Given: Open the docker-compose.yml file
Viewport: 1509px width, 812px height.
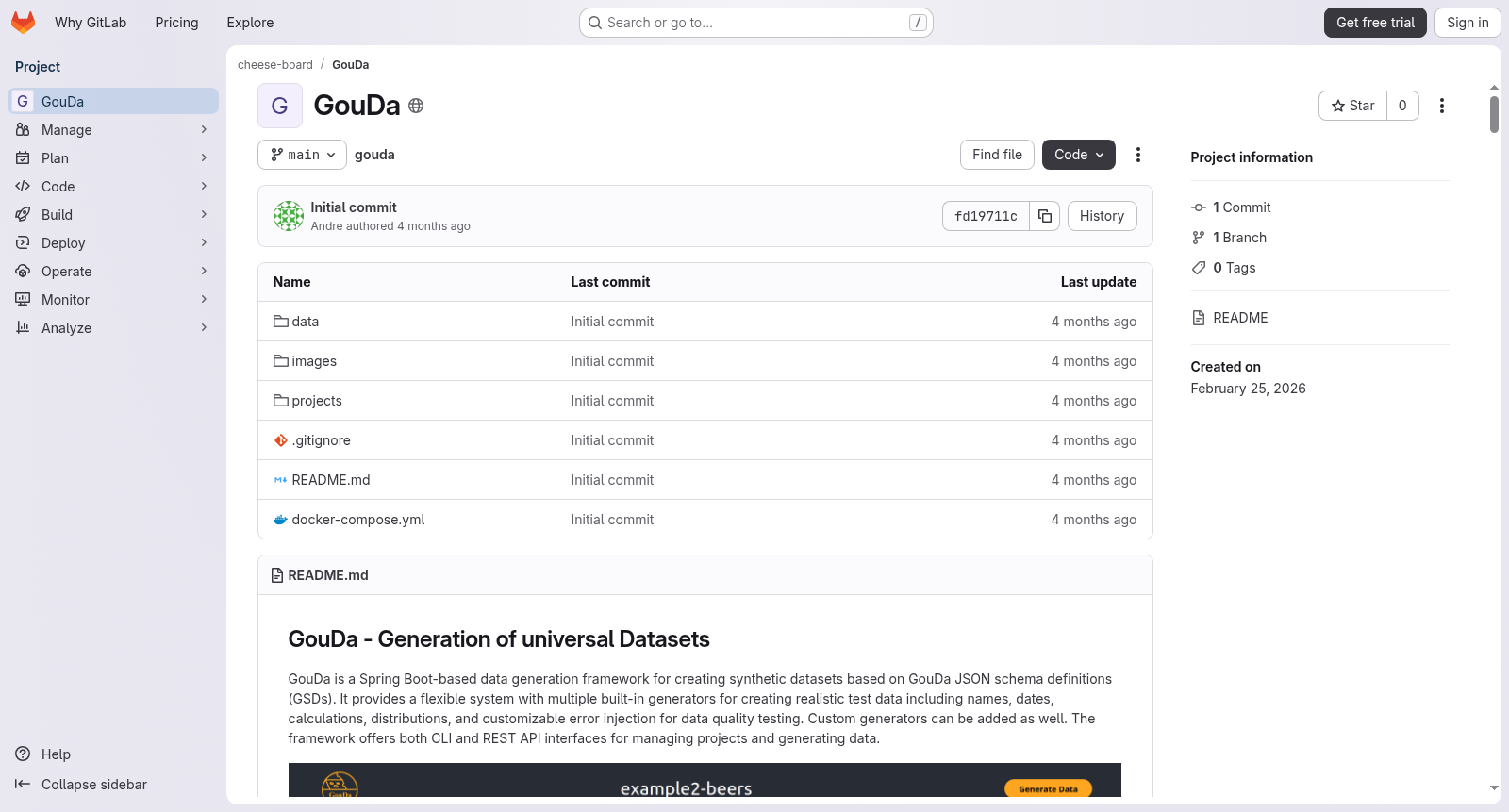Looking at the screenshot, I should tap(358, 520).
